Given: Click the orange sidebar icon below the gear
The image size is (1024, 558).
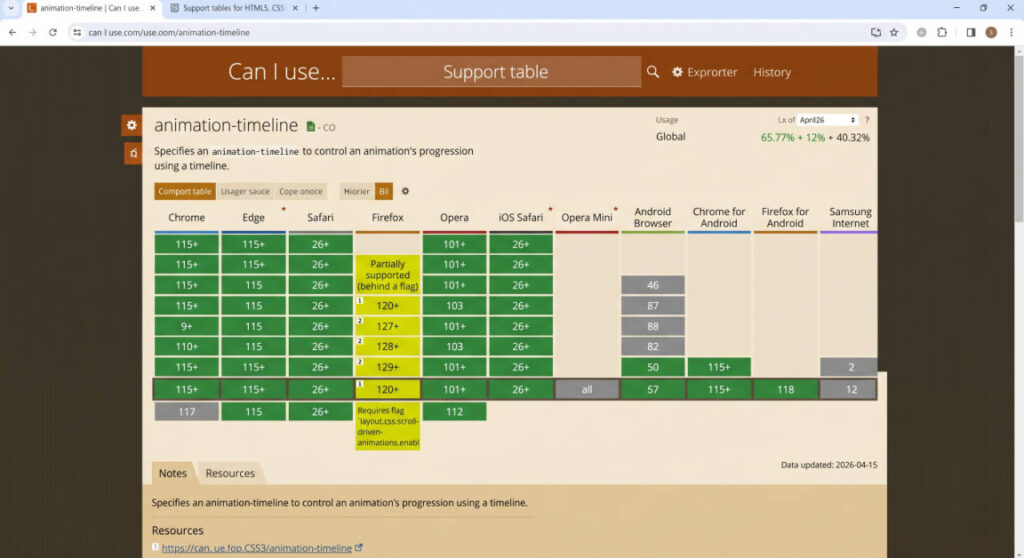Looking at the screenshot, I should tap(133, 154).
